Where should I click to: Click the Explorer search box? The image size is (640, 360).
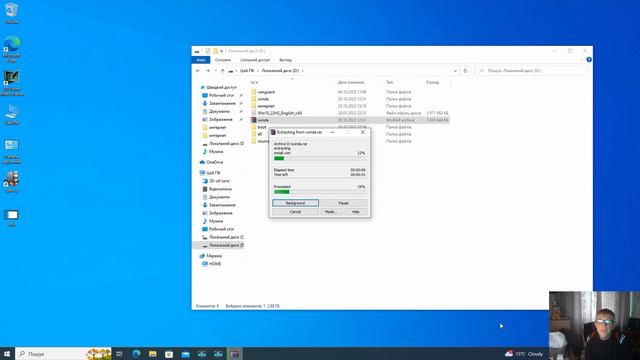(531, 71)
